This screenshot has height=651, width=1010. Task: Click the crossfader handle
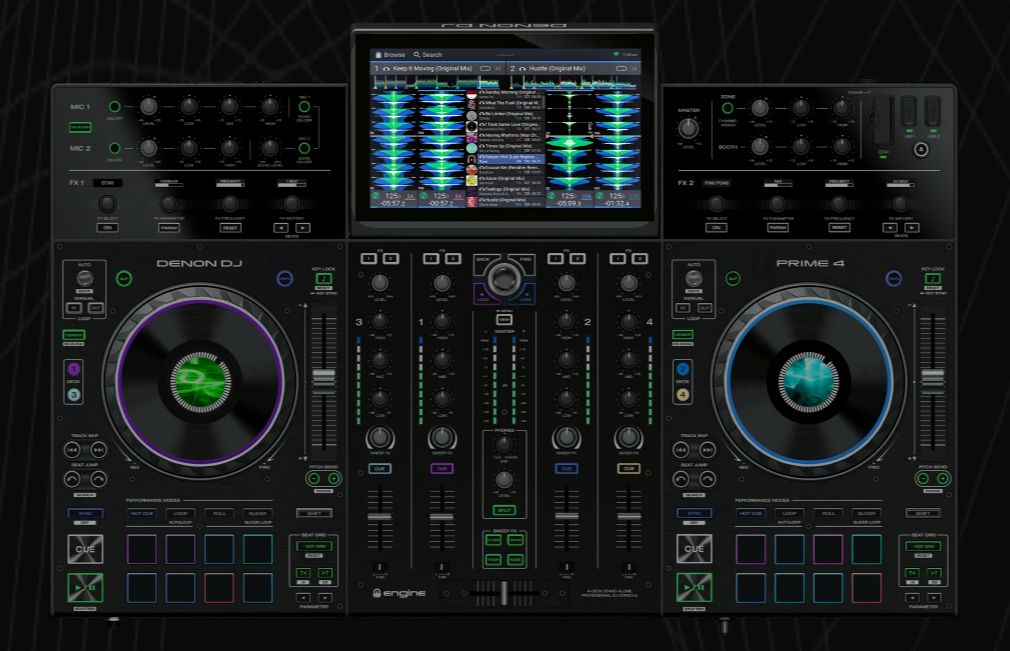[x=504, y=593]
